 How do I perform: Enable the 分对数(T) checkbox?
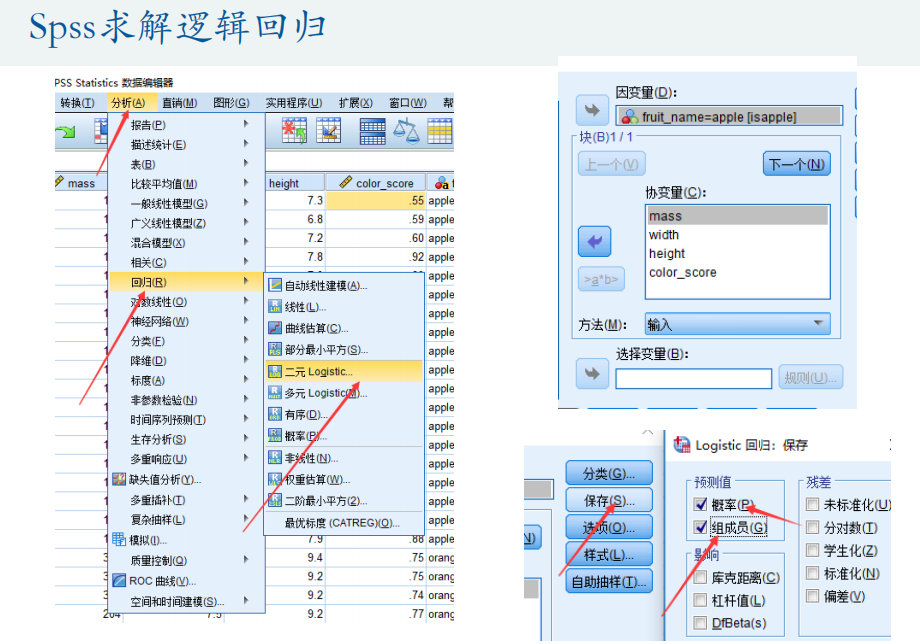tap(813, 527)
